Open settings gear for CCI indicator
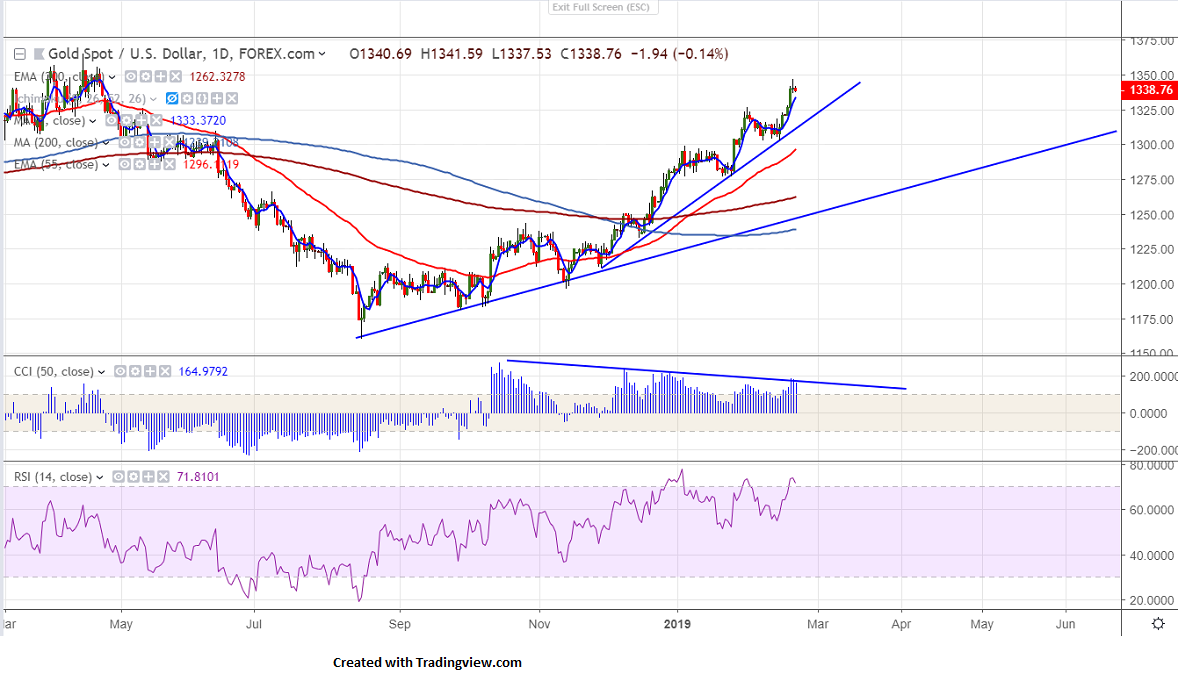Viewport: 1178px width, 678px height. tap(135, 371)
